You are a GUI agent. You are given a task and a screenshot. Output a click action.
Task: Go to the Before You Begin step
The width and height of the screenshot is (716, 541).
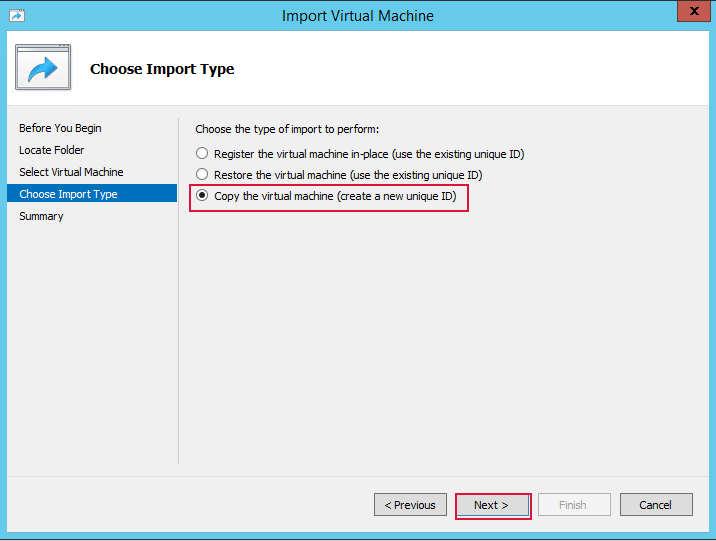tap(60, 128)
